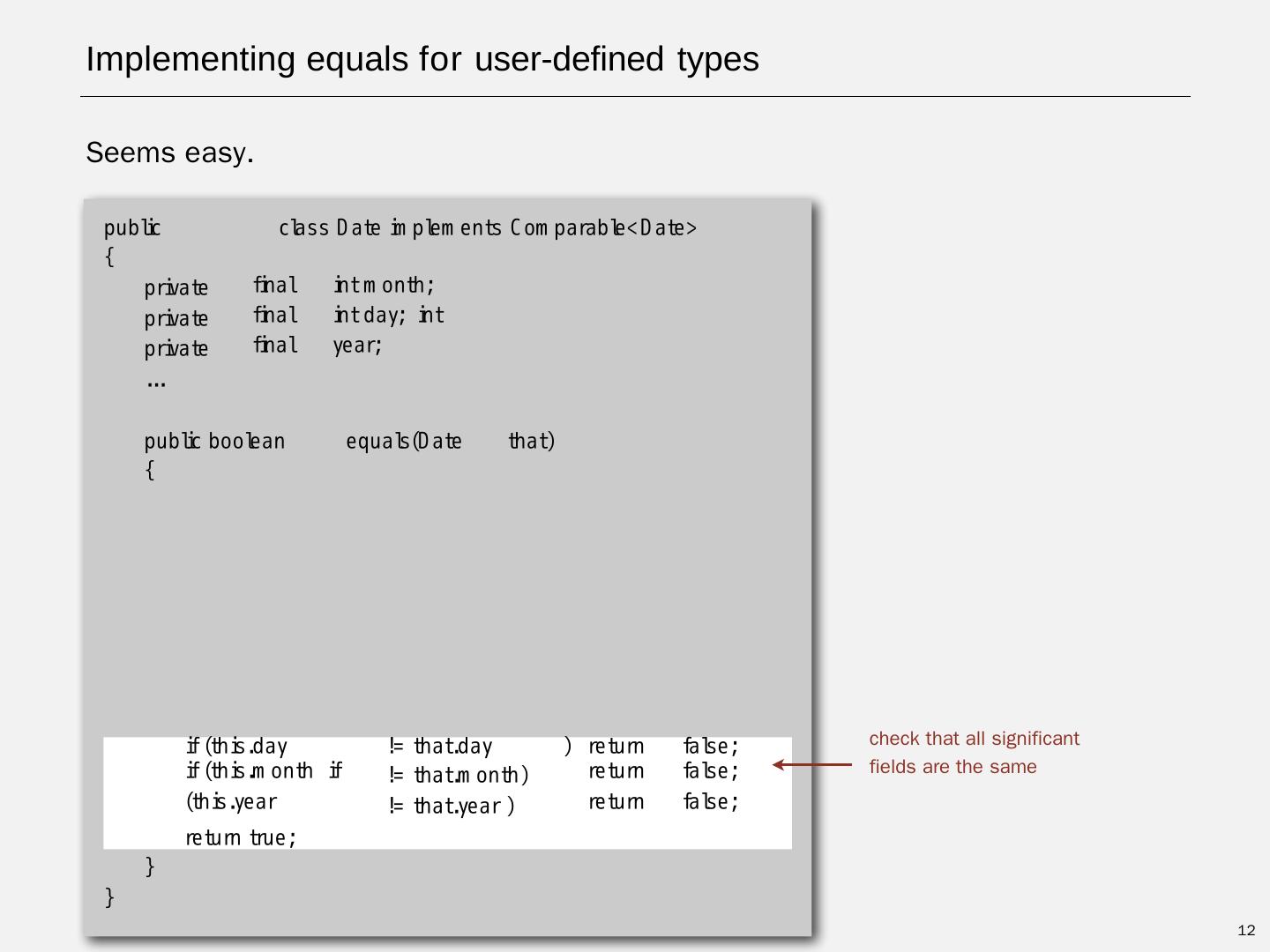Screen dimensions: 1270x952
Task: Click "false;" on the this.day line
Action: click(710, 747)
